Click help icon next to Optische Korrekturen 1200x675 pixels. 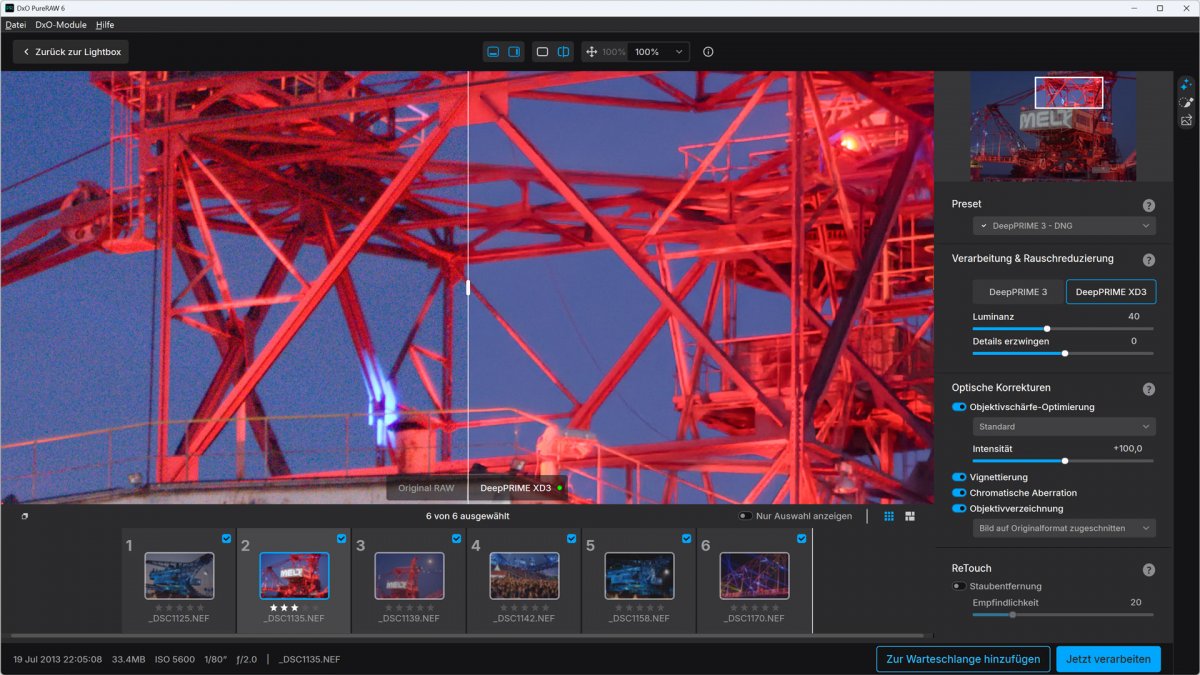pyautogui.click(x=1149, y=389)
